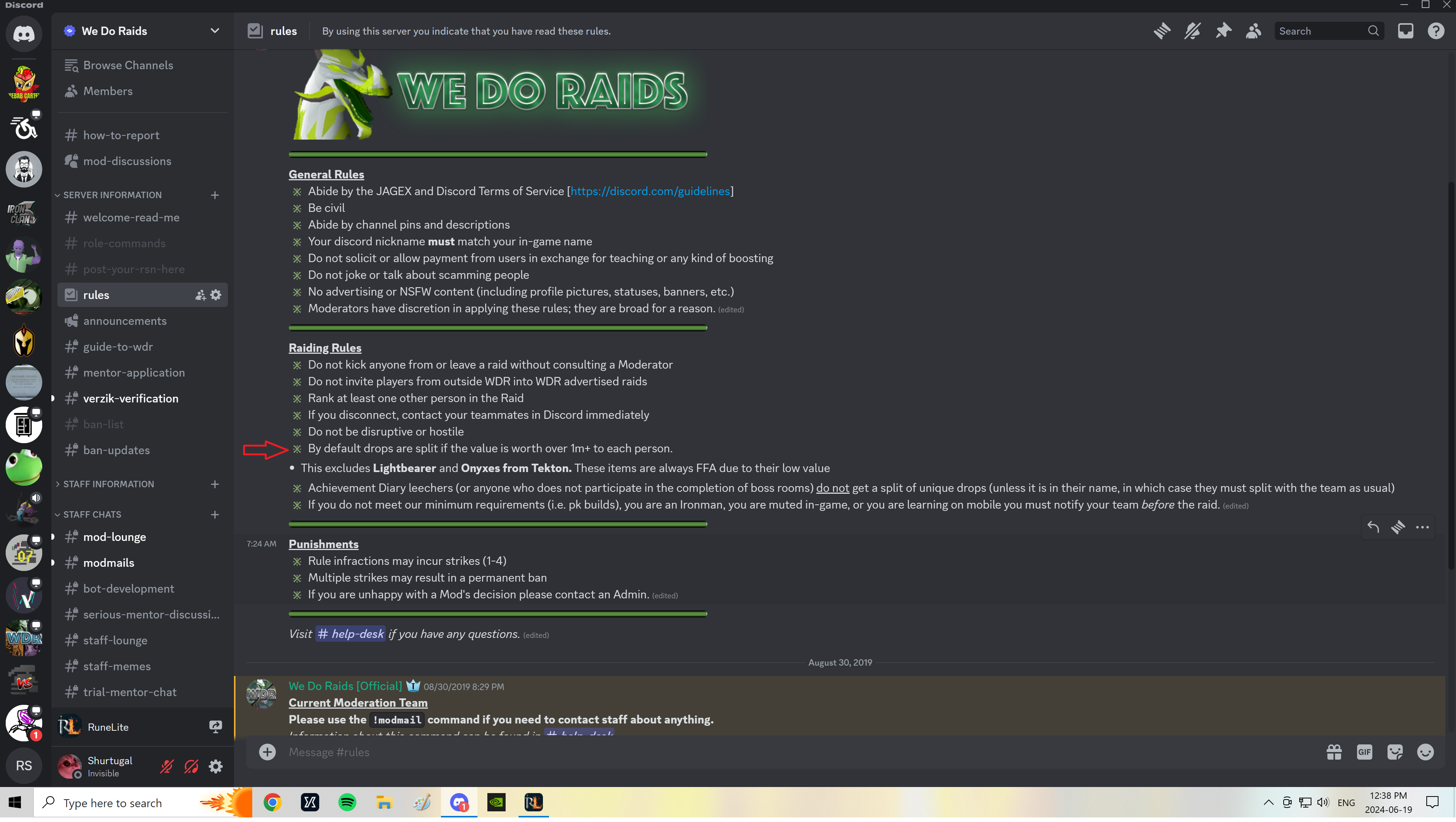Open welcome-read-me channel
Viewport: 1456px width, 822px height.
(142, 218)
